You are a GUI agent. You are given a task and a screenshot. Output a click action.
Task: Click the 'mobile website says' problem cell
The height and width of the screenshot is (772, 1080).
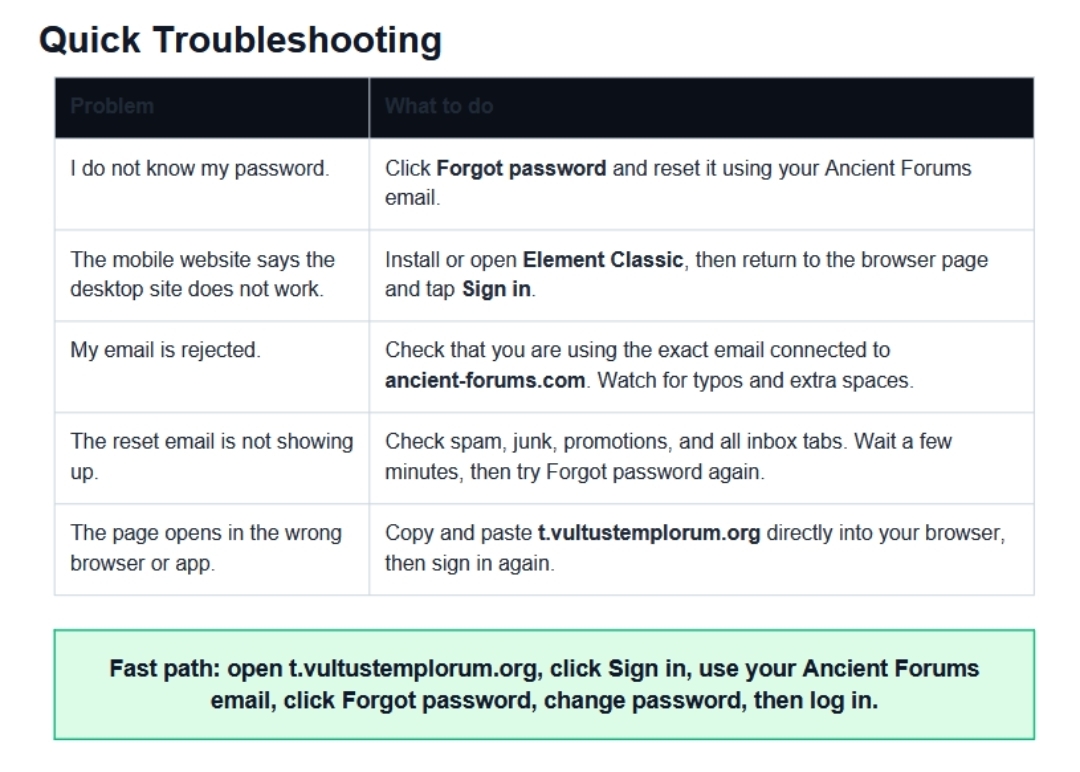point(202,274)
